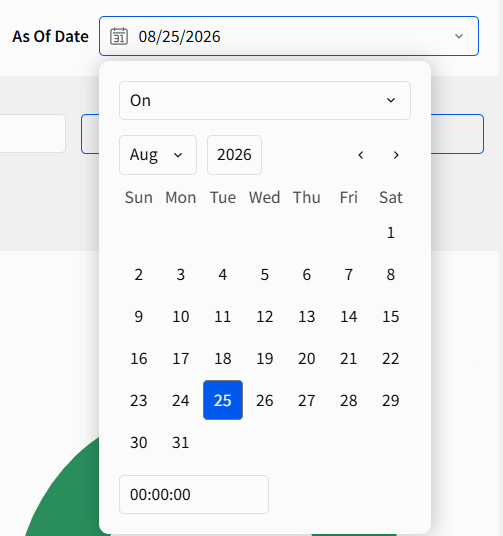The height and width of the screenshot is (536, 503).
Task: Click the 00:00:00 time field
Action: tap(194, 494)
